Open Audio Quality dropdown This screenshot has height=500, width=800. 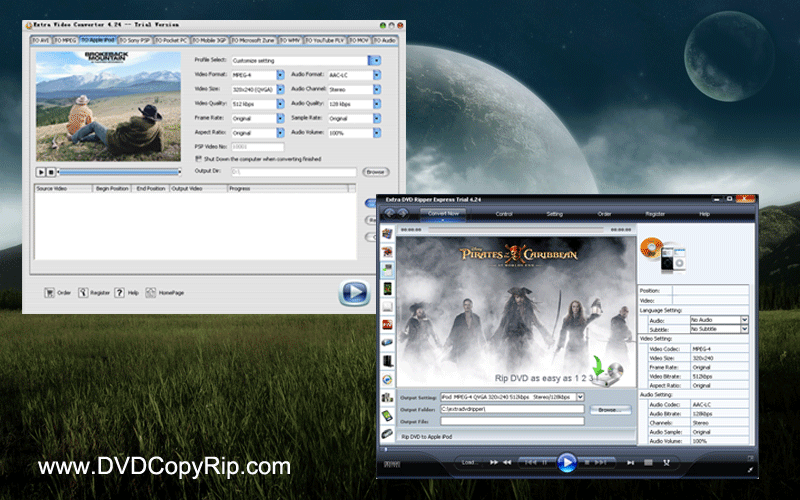pyautogui.click(x=377, y=104)
